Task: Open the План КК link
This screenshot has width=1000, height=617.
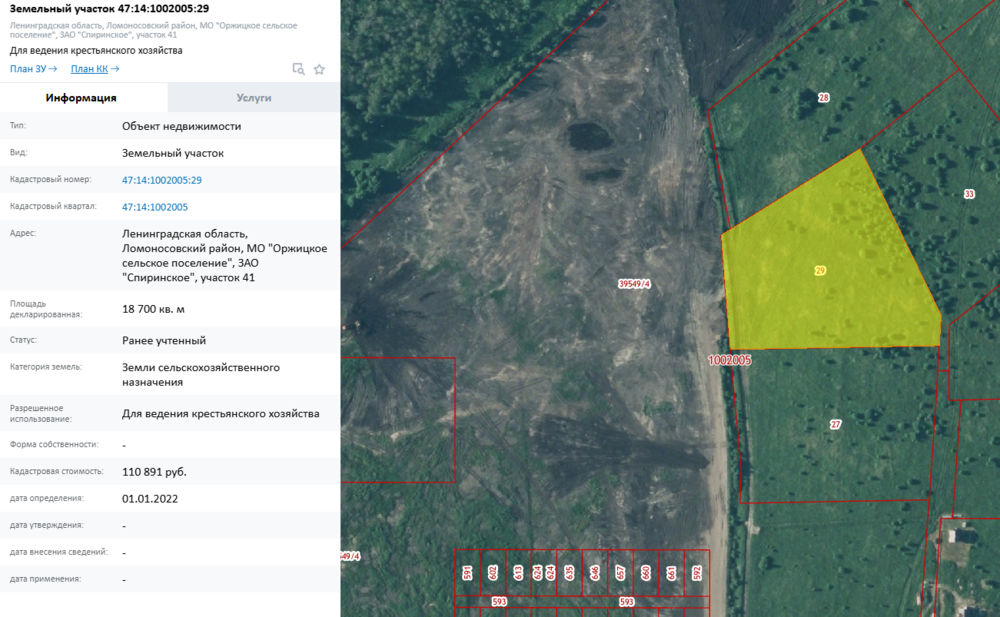Action: pyautogui.click(x=95, y=69)
